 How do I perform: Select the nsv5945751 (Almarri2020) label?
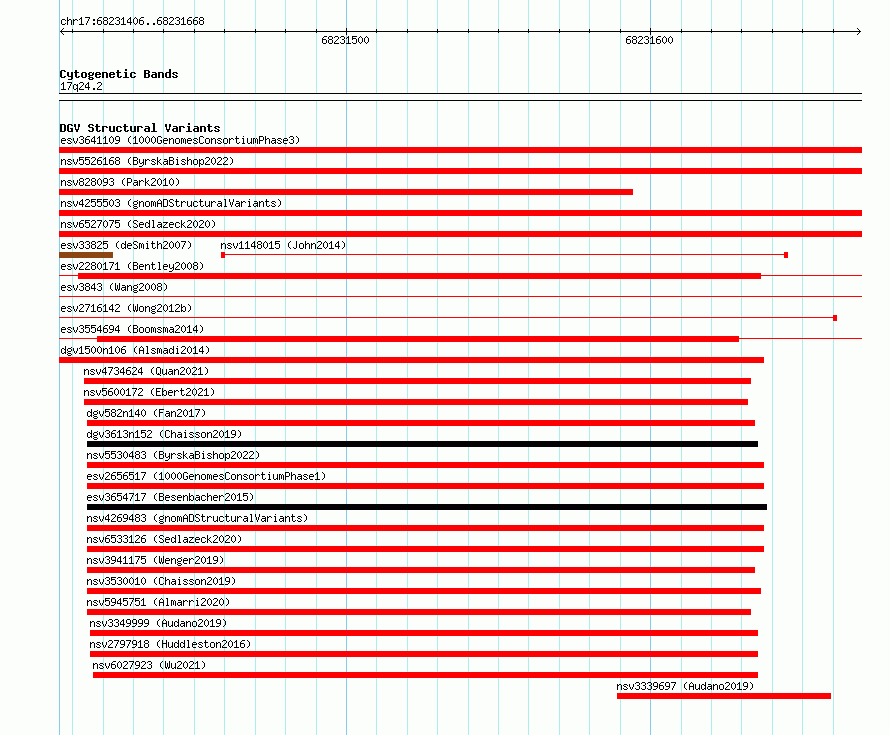click(158, 602)
